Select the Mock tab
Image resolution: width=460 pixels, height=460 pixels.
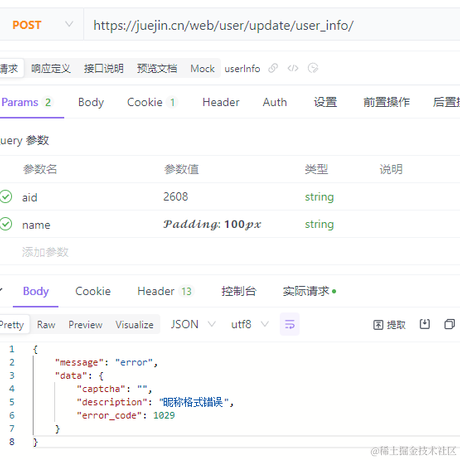pyautogui.click(x=202, y=69)
